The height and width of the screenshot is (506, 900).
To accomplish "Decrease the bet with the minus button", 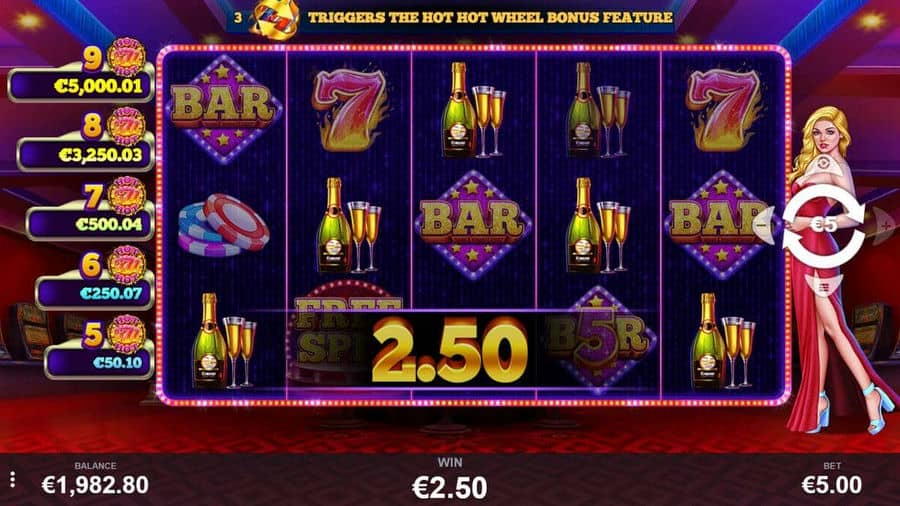I will [x=764, y=225].
